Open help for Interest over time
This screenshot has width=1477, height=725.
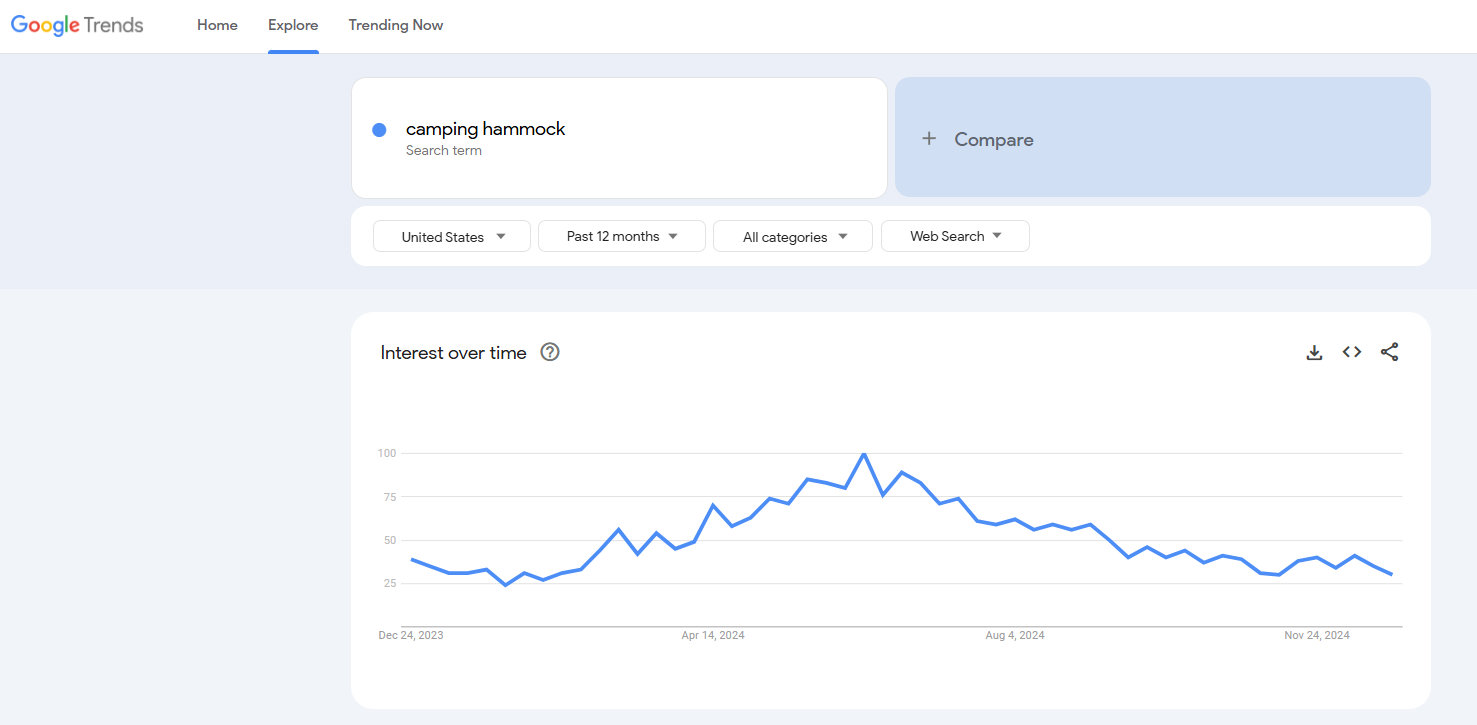[x=550, y=352]
